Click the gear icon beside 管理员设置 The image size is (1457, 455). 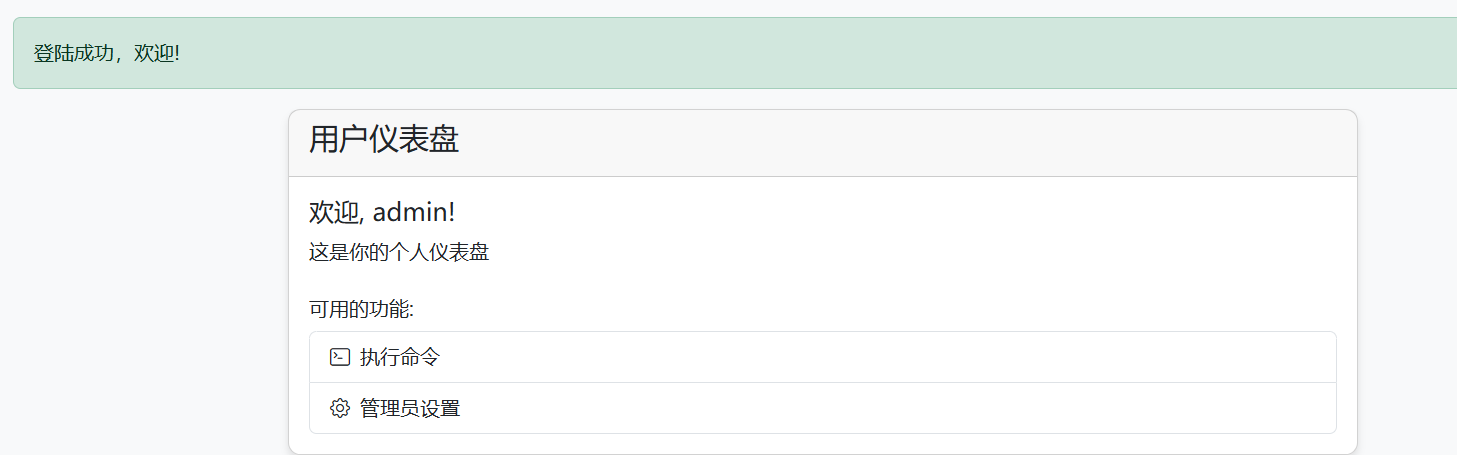[340, 408]
